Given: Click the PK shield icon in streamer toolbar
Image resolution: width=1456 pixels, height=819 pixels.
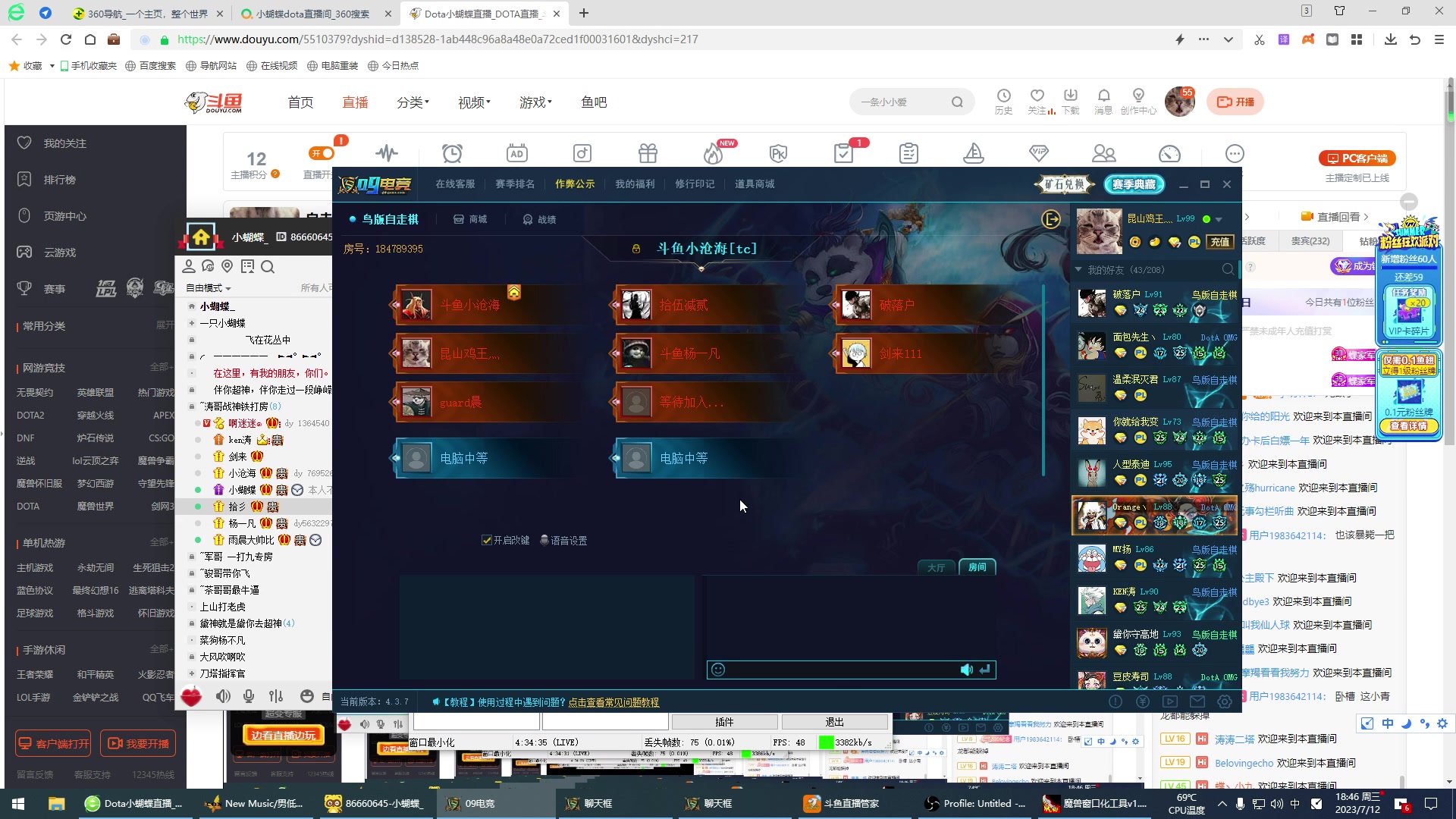Looking at the screenshot, I should [778, 153].
